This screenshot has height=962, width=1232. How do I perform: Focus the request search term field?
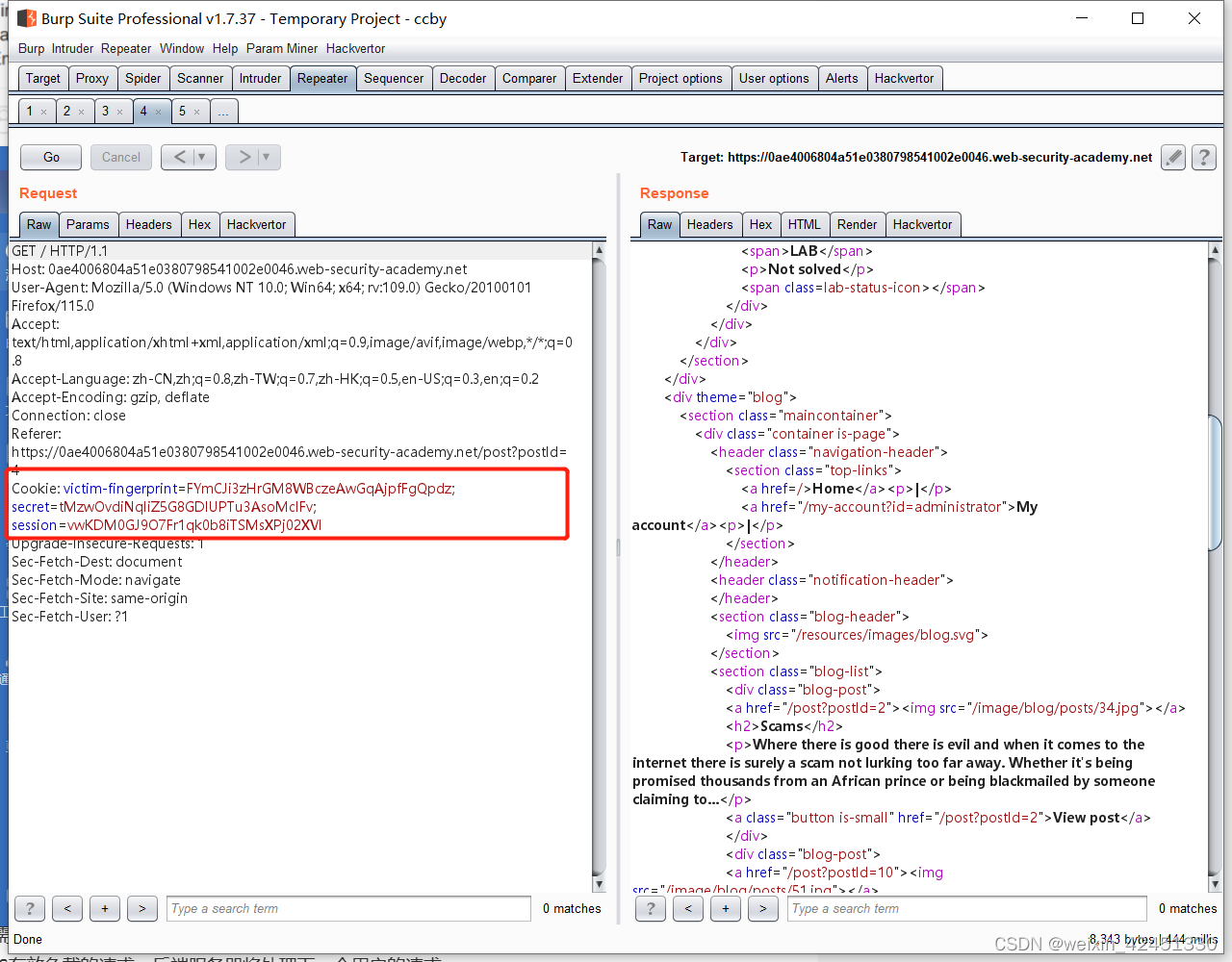coord(348,908)
